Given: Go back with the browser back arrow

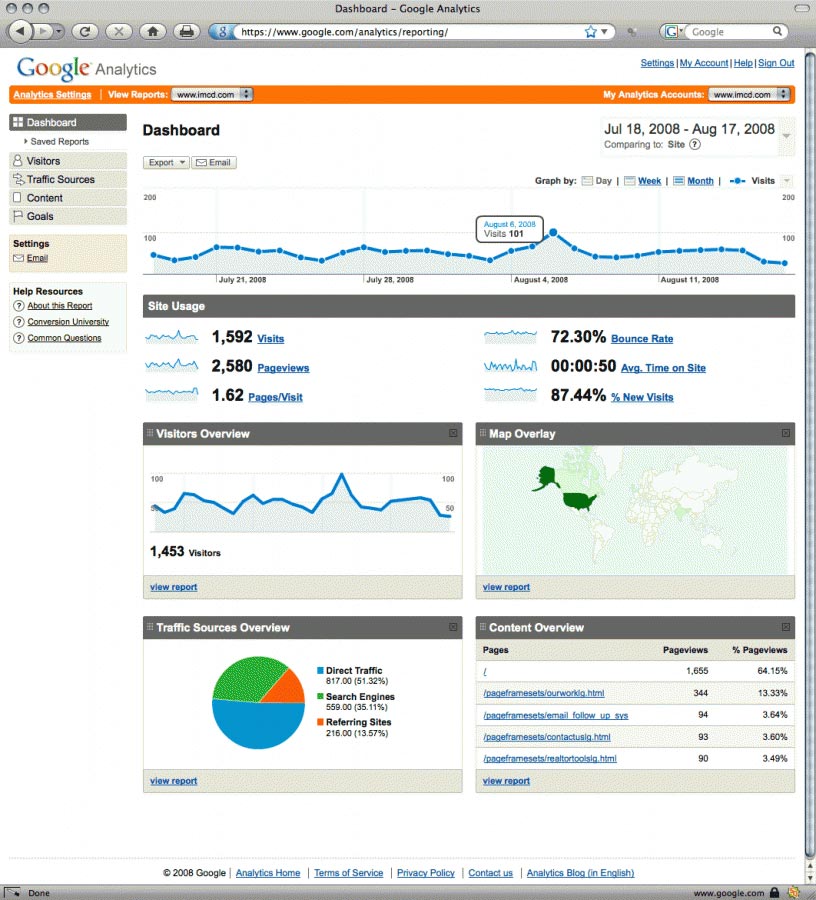Looking at the screenshot, I should point(21,31).
